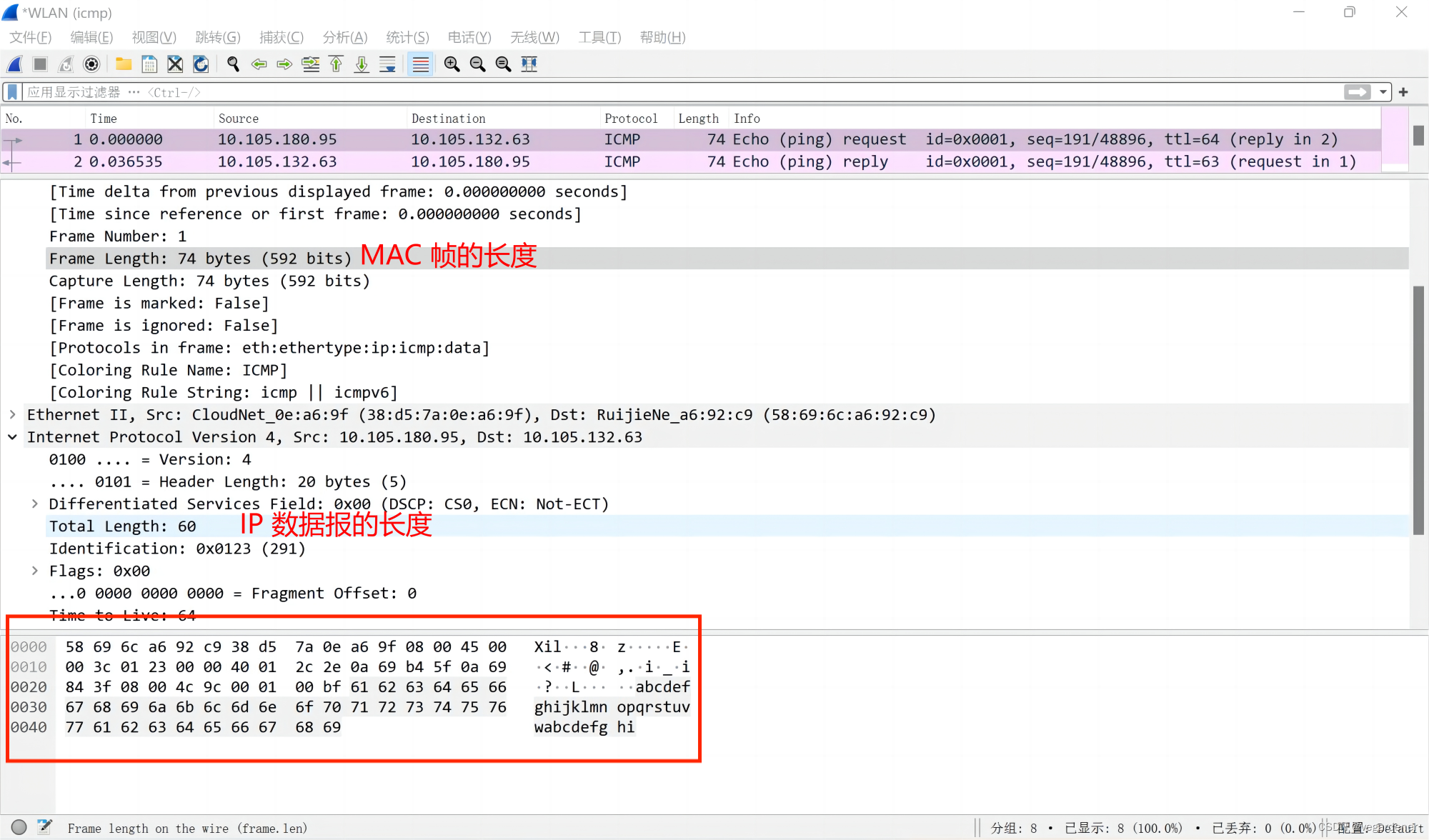Collapse the Internet Protocol Version 4 section

(13, 437)
